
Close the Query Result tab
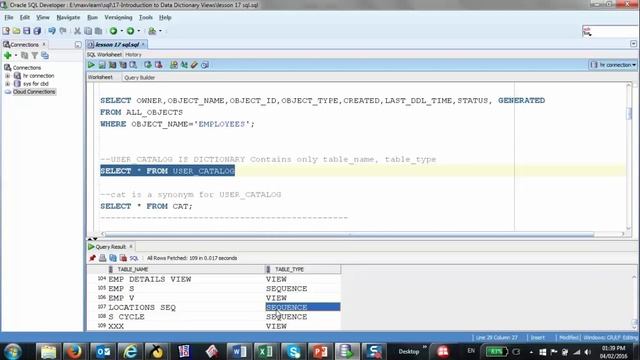(x=131, y=247)
